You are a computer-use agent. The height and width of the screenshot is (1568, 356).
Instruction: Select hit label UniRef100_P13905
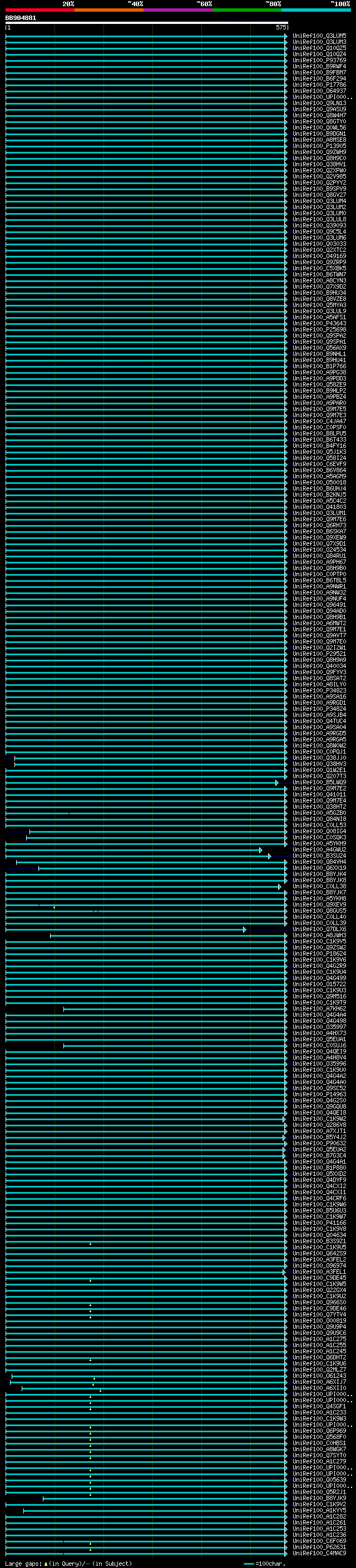(x=319, y=146)
